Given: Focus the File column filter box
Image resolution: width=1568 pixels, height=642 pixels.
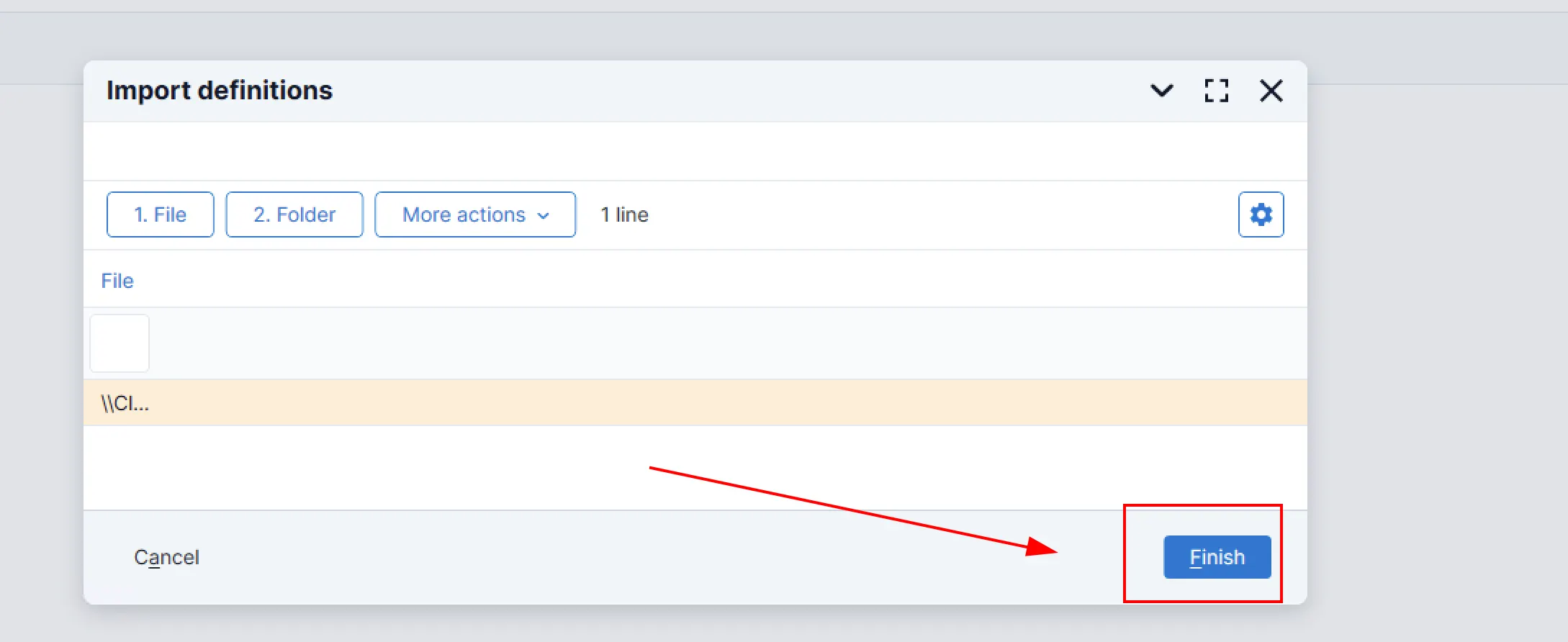Looking at the screenshot, I should click(120, 343).
